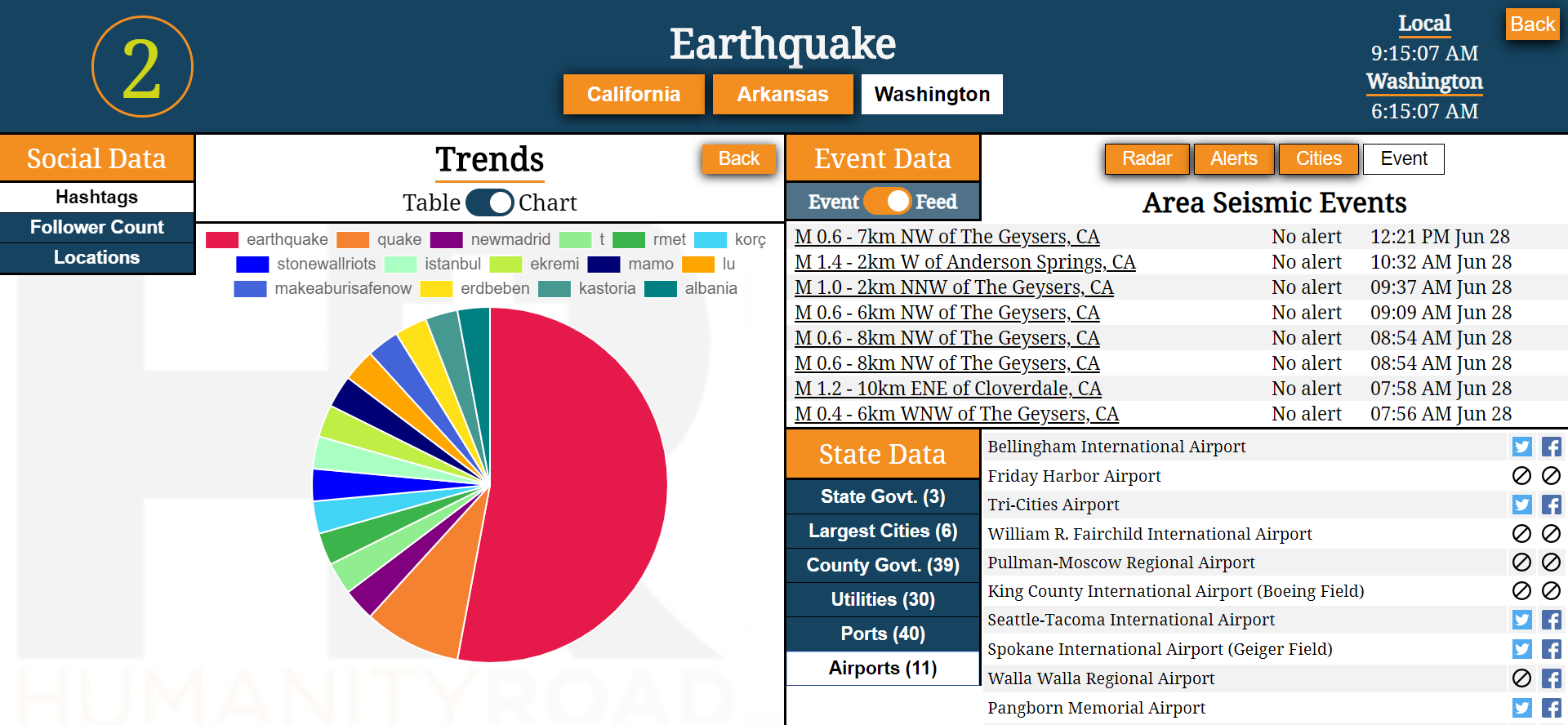Screen dimensions: 1568x725
Task: Expand the Airports (11) list
Action: pyautogui.click(x=882, y=668)
